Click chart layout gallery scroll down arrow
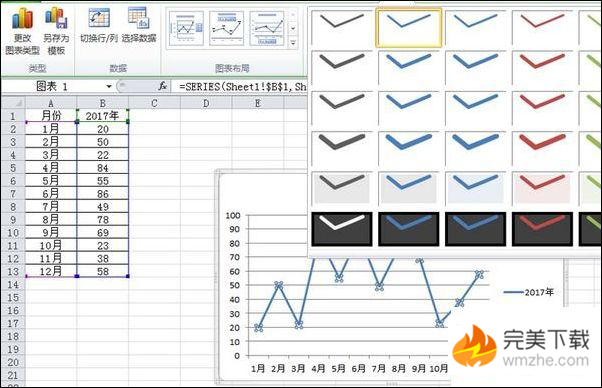Image resolution: width=602 pixels, height=388 pixels. (293, 29)
